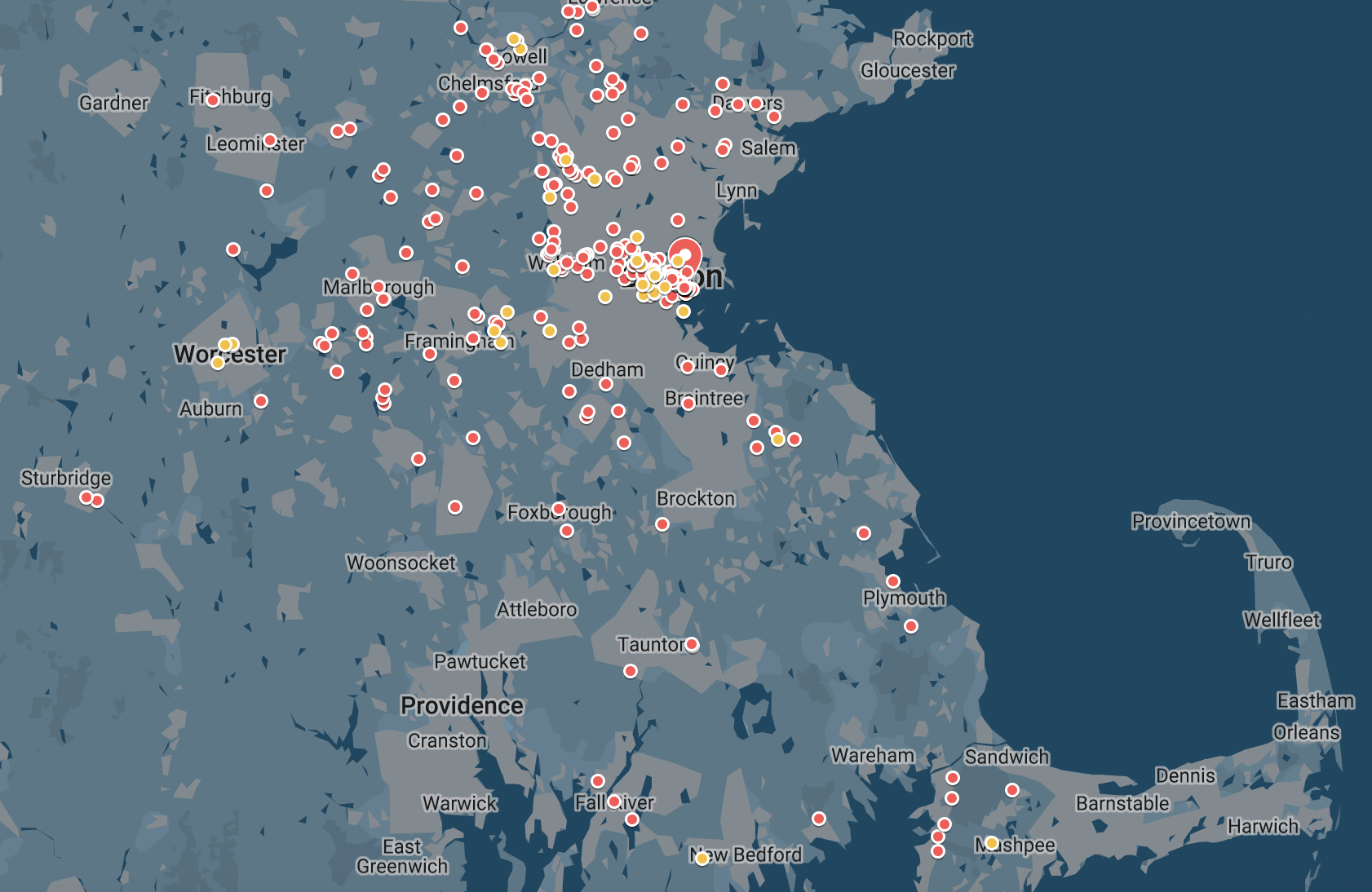Click red marker between Sandwich and Barnstable
The height and width of the screenshot is (892, 1372).
1012,790
